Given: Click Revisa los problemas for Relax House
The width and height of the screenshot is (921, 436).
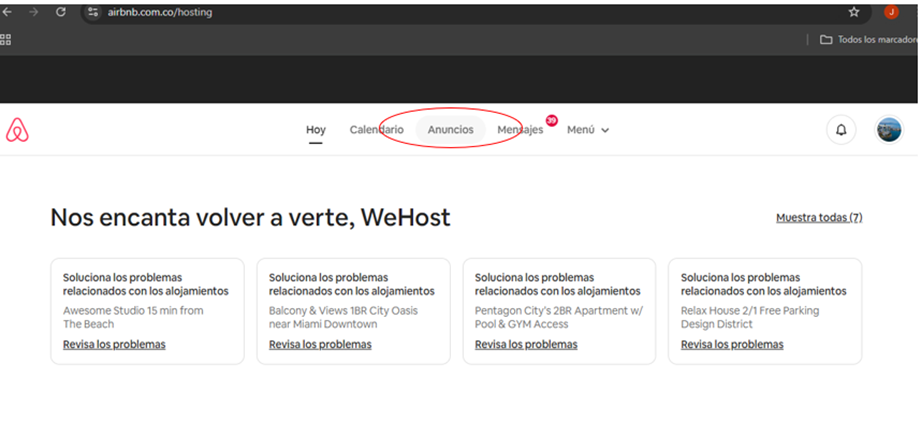Looking at the screenshot, I should pos(732,344).
